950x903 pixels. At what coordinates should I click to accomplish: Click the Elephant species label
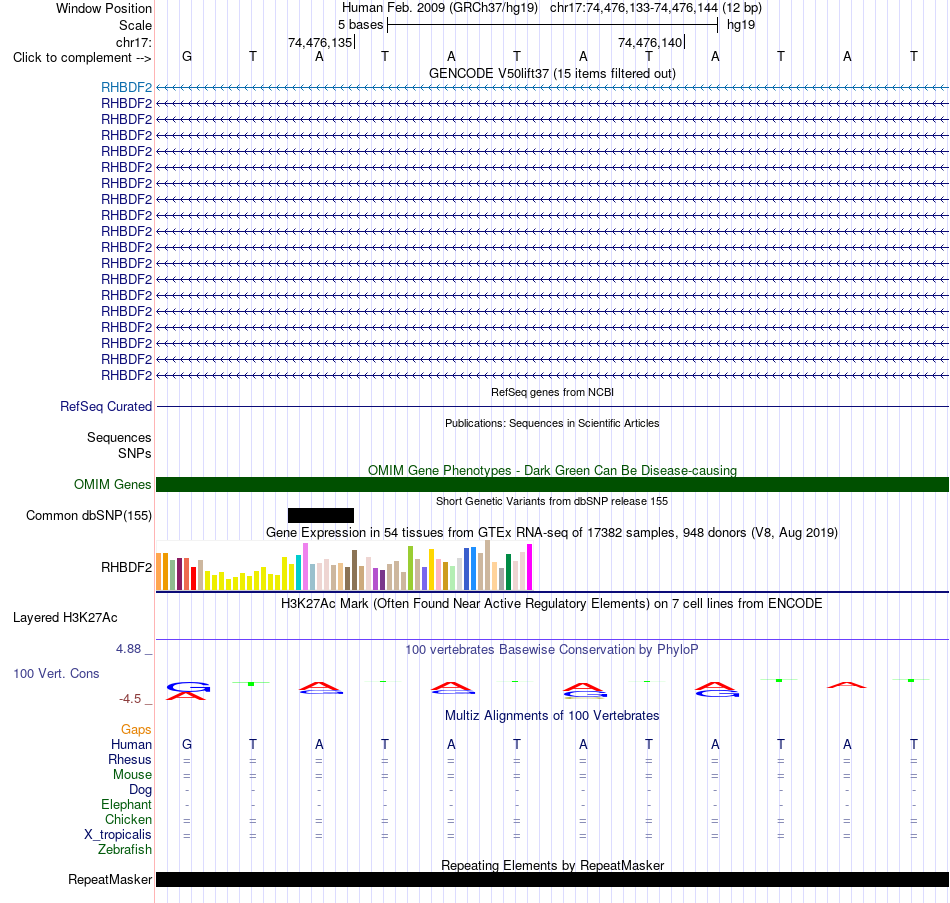pos(126,804)
